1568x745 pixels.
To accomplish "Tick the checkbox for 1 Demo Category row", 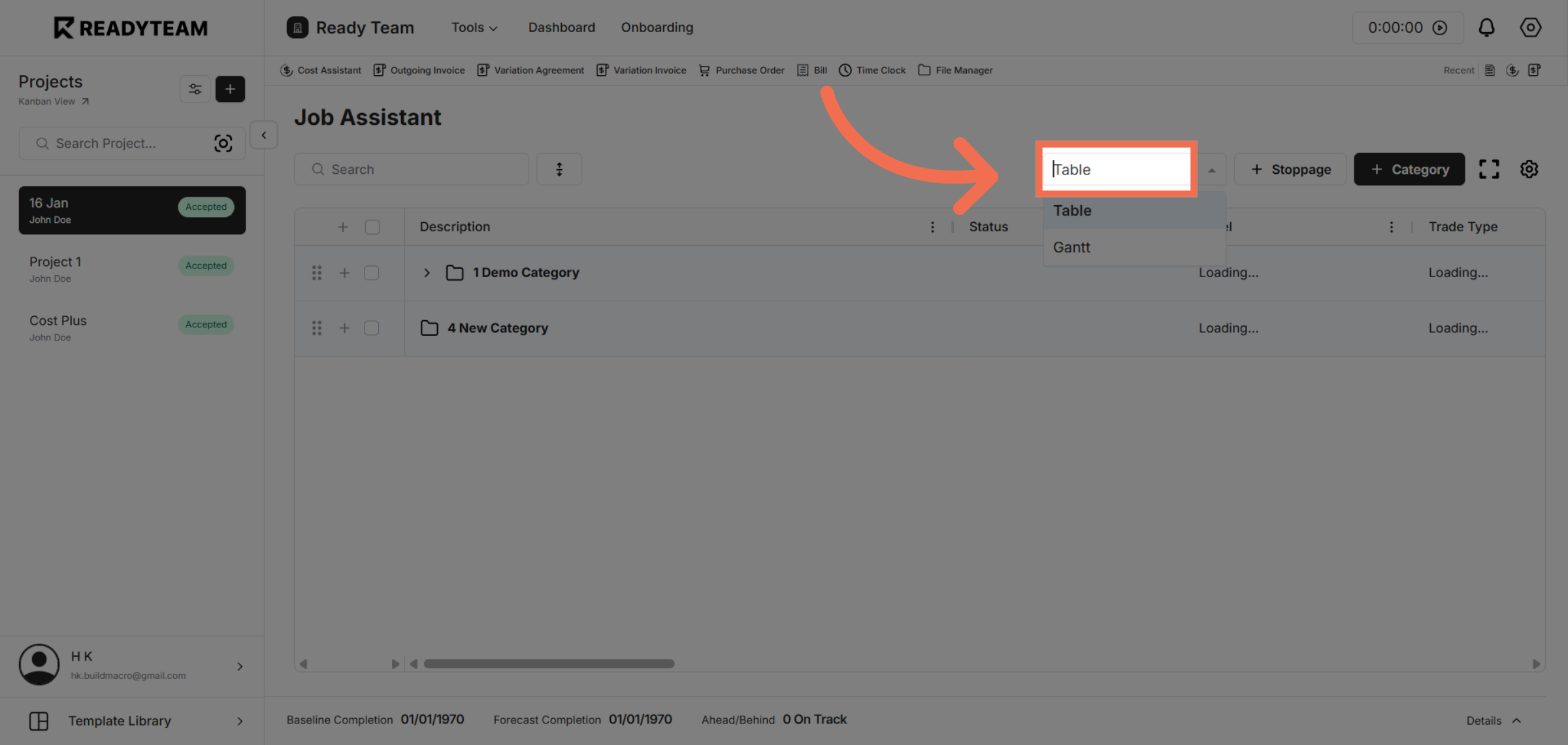I will (x=372, y=273).
